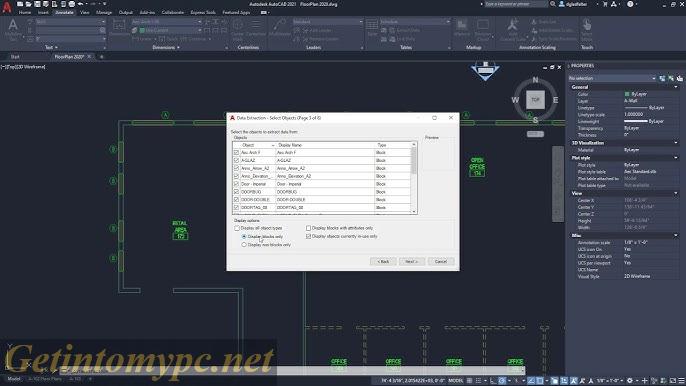The image size is (686, 386).
Task: Uncheck the Aec Arch F object row
Action: [236, 152]
